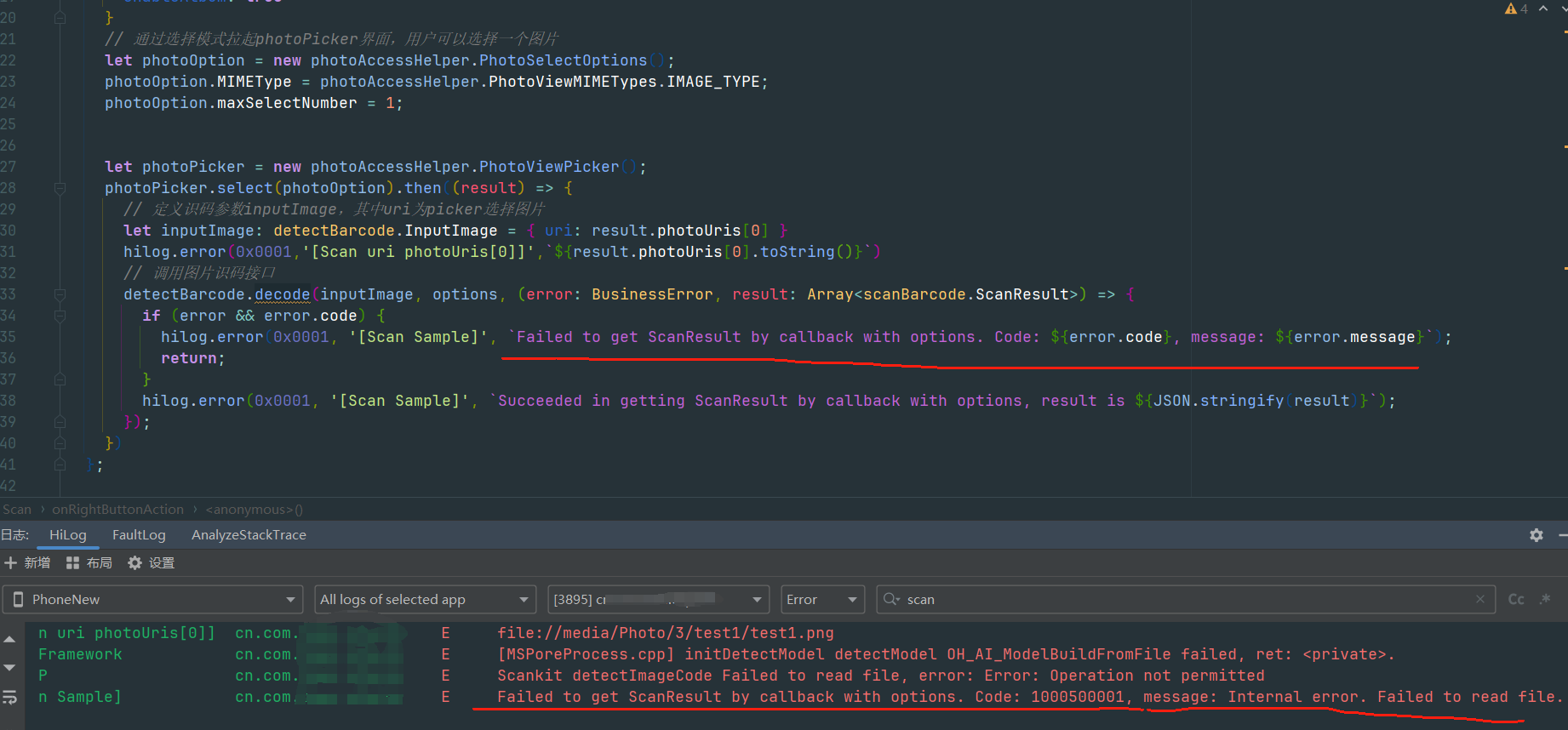Click PhotoSelectOptions on line 22
1568x730 pixels.
click(563, 60)
